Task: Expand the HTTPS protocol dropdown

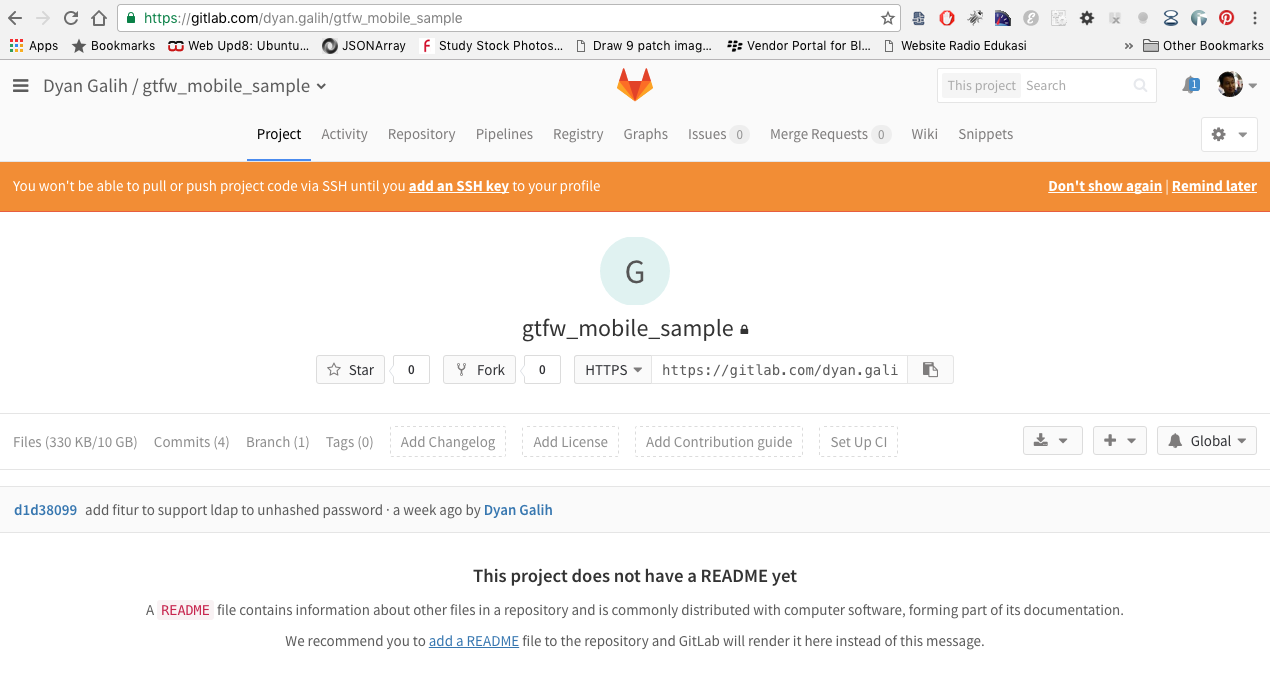Action: pyautogui.click(x=613, y=370)
